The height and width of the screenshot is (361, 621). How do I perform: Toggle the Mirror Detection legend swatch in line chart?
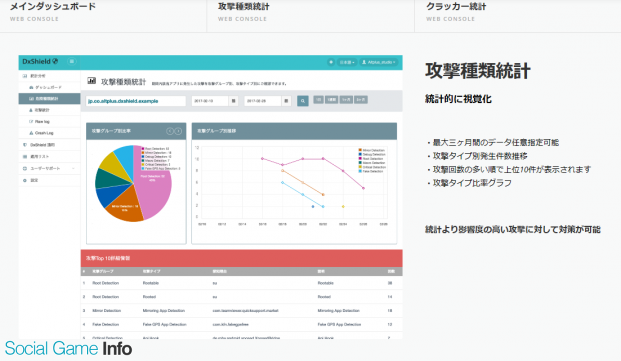click(x=360, y=150)
